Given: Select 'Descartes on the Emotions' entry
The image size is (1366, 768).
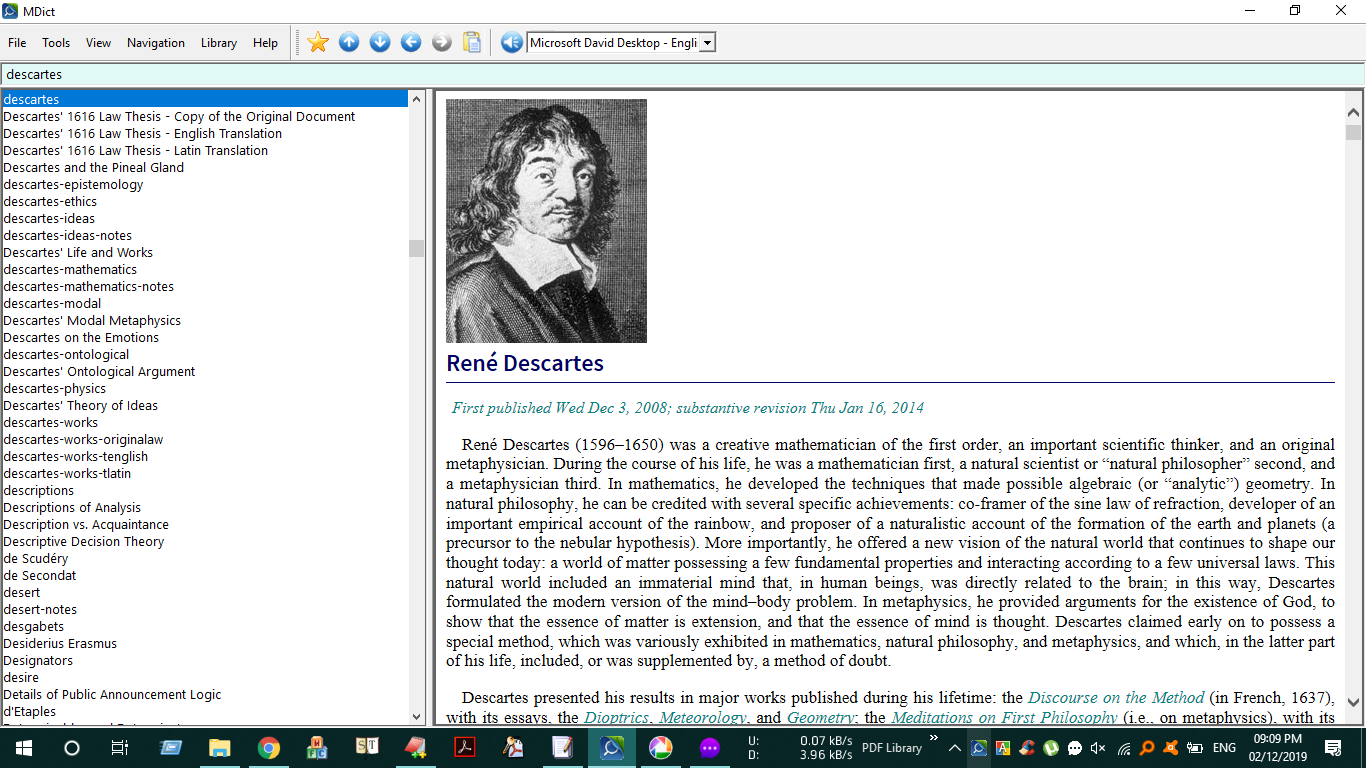Looking at the screenshot, I should click(81, 337).
